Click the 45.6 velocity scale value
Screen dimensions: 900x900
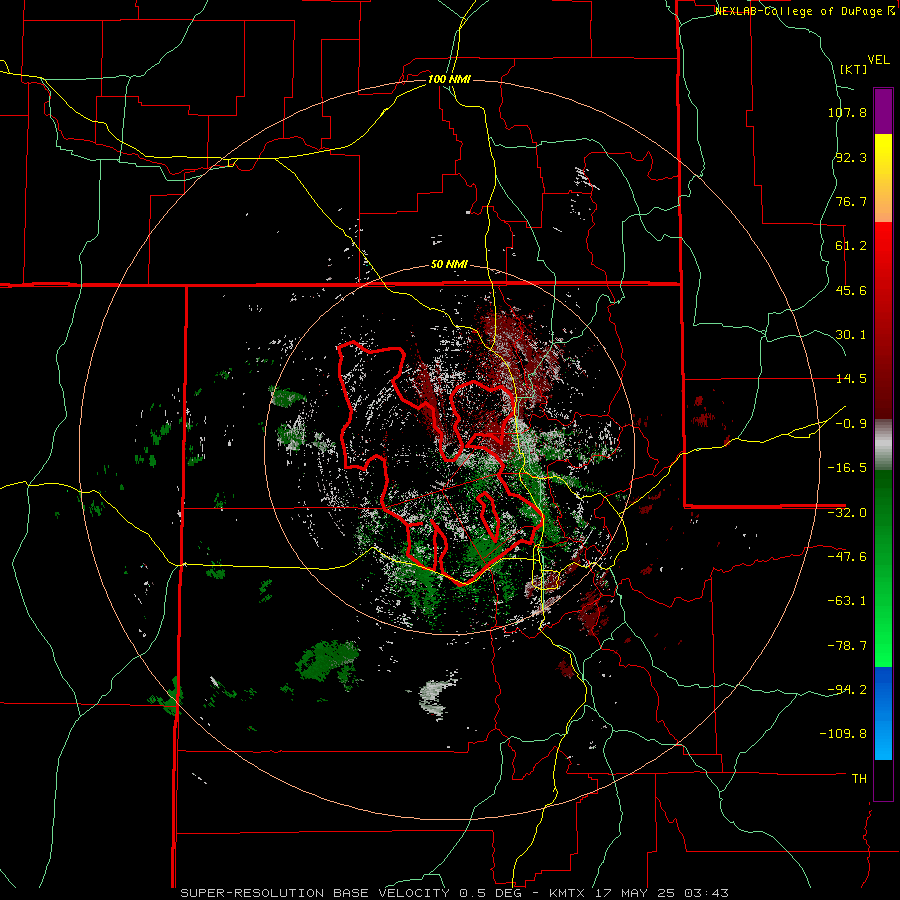click(x=851, y=290)
